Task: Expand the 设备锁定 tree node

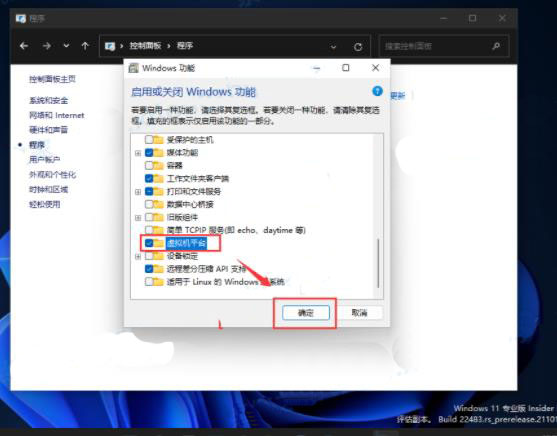Action: [138, 256]
